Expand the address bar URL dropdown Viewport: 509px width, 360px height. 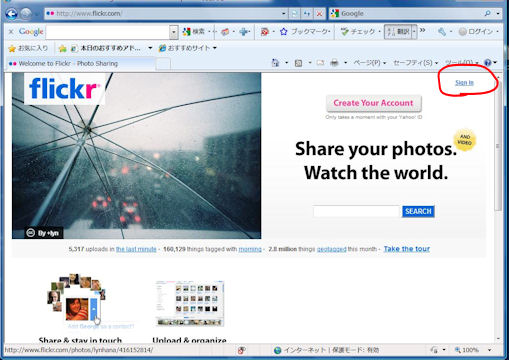click(x=283, y=14)
